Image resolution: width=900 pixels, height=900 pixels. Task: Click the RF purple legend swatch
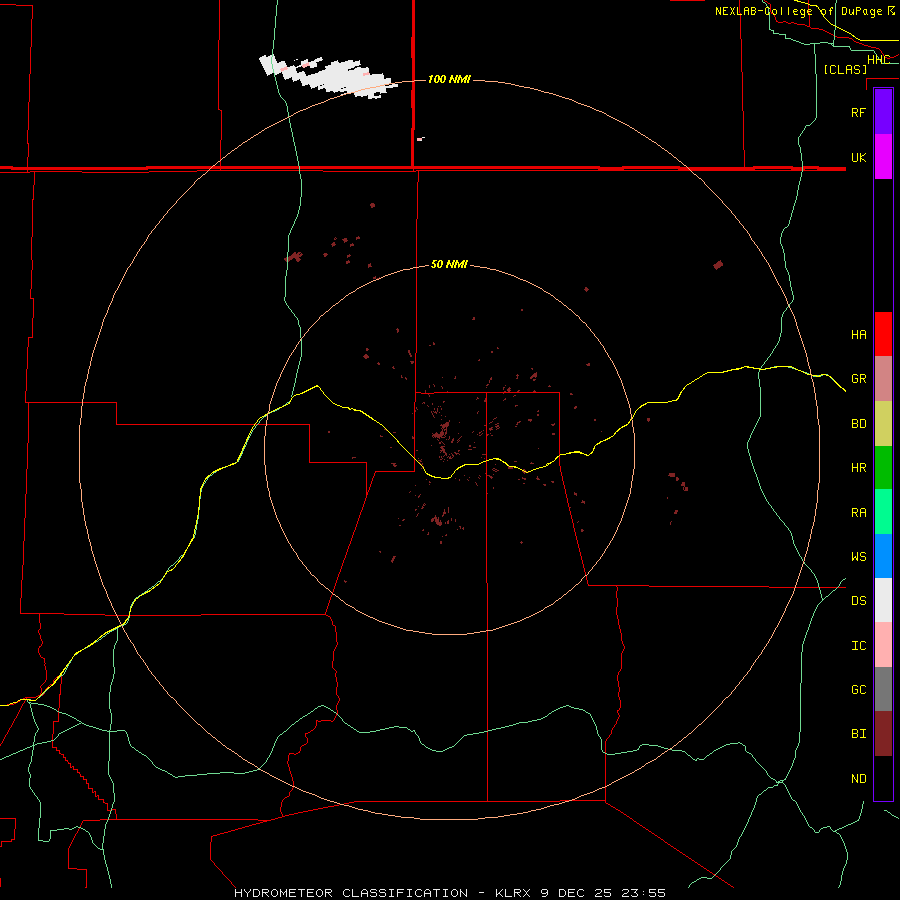click(883, 112)
